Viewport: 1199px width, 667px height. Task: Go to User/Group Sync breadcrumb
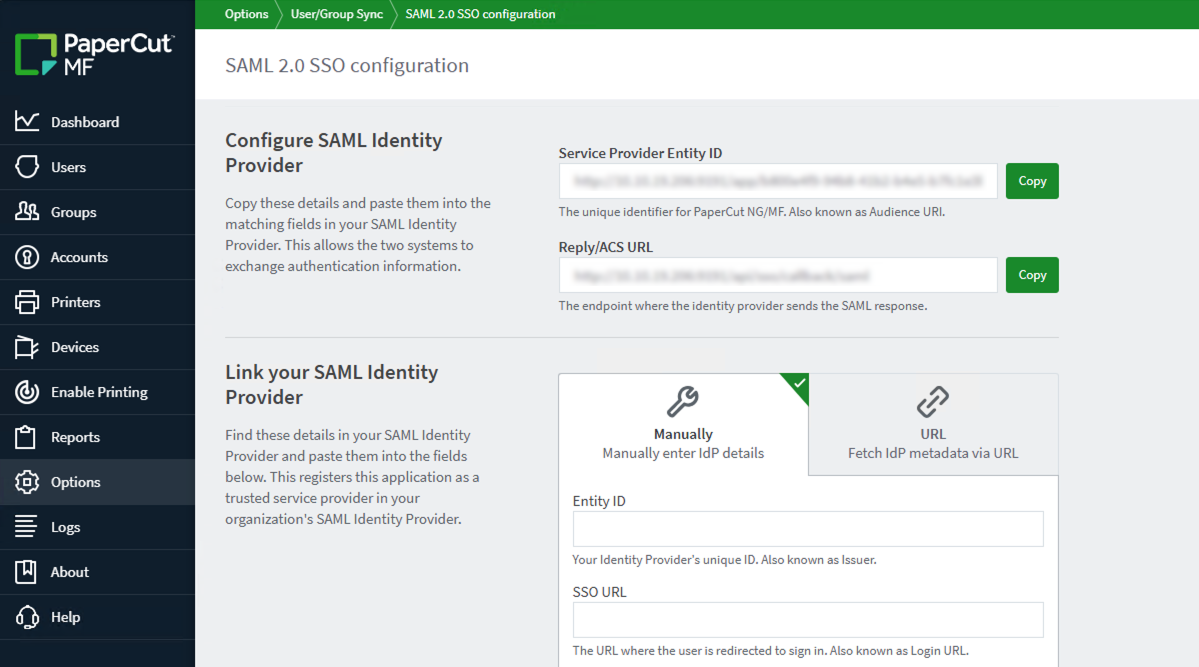click(336, 14)
